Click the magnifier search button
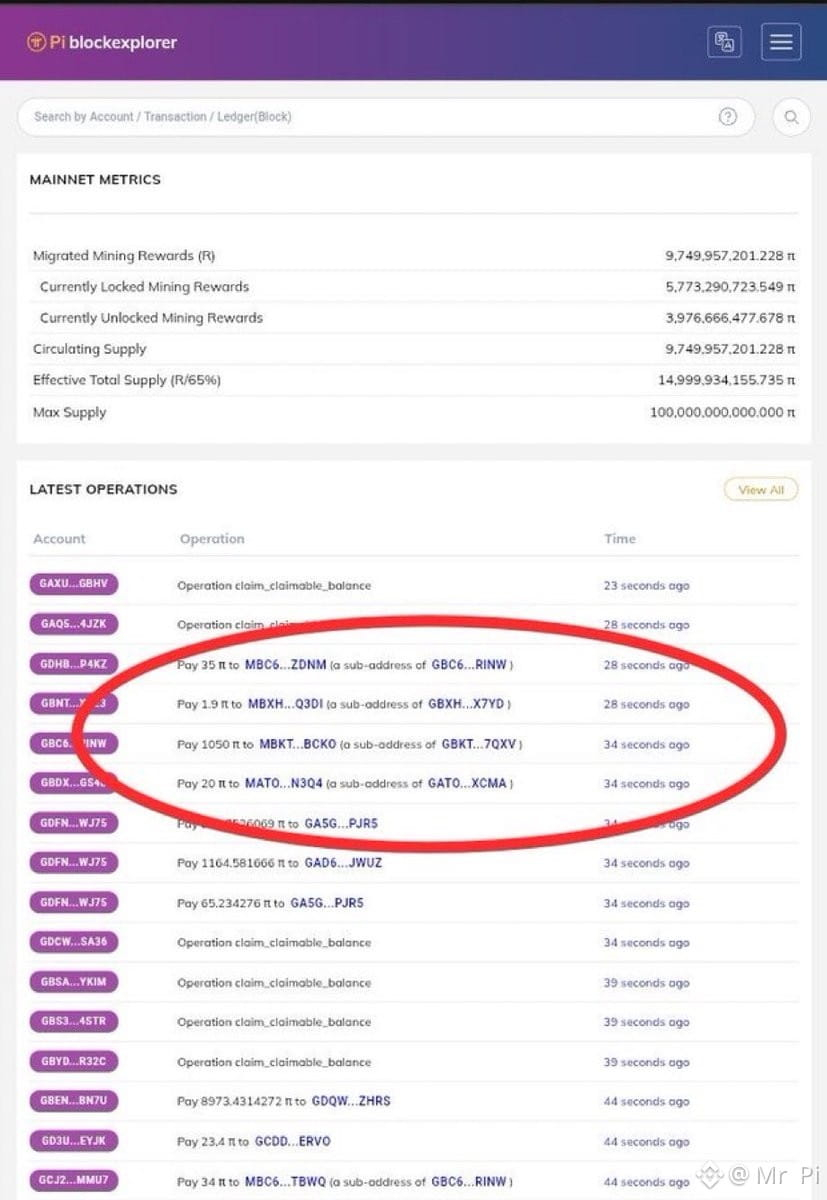827x1200 pixels. 791,117
